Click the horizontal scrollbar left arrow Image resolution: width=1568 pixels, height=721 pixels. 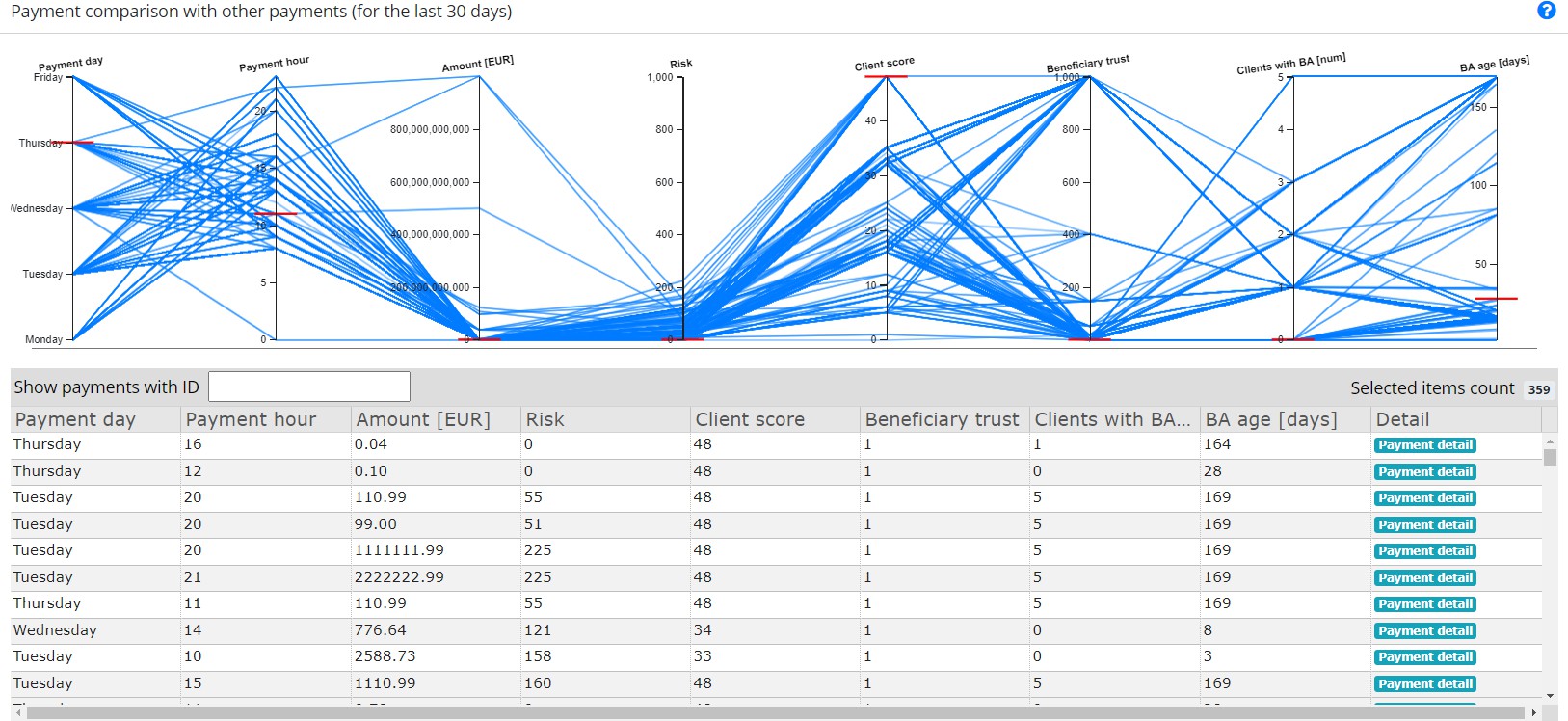(x=18, y=713)
